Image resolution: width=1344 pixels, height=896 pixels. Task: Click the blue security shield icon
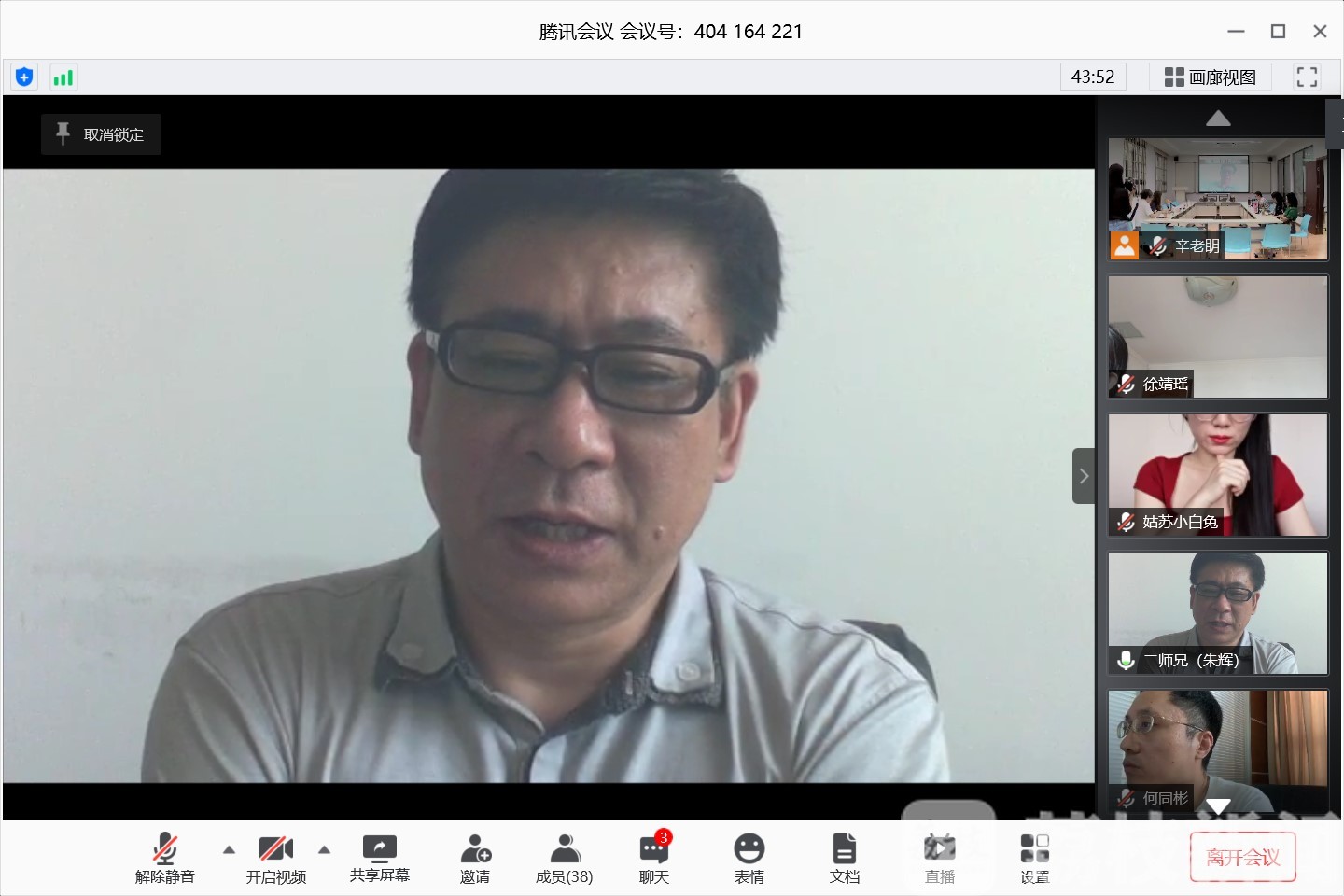(24, 77)
